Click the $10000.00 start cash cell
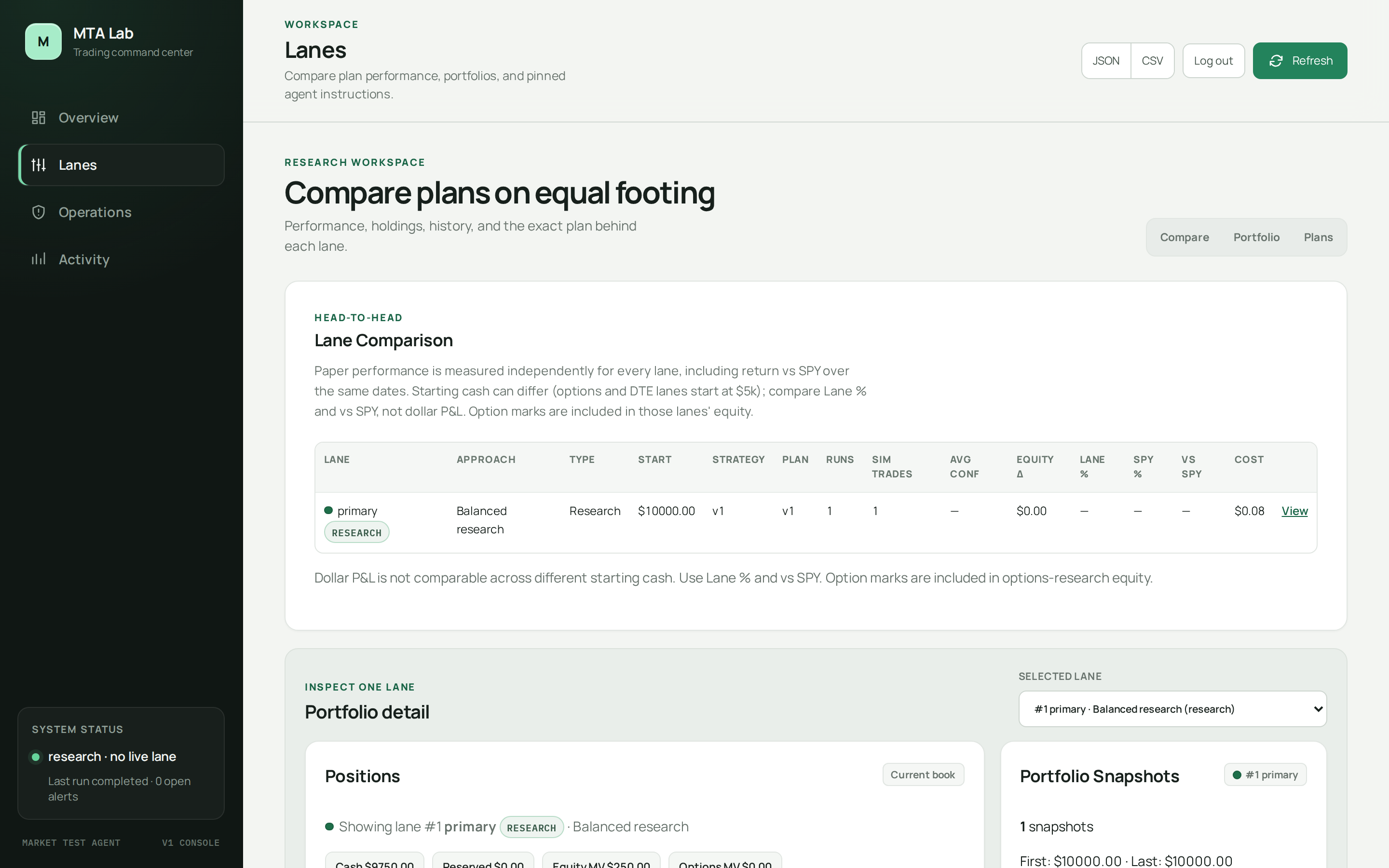Viewport: 1389px width, 868px height. pos(667,511)
